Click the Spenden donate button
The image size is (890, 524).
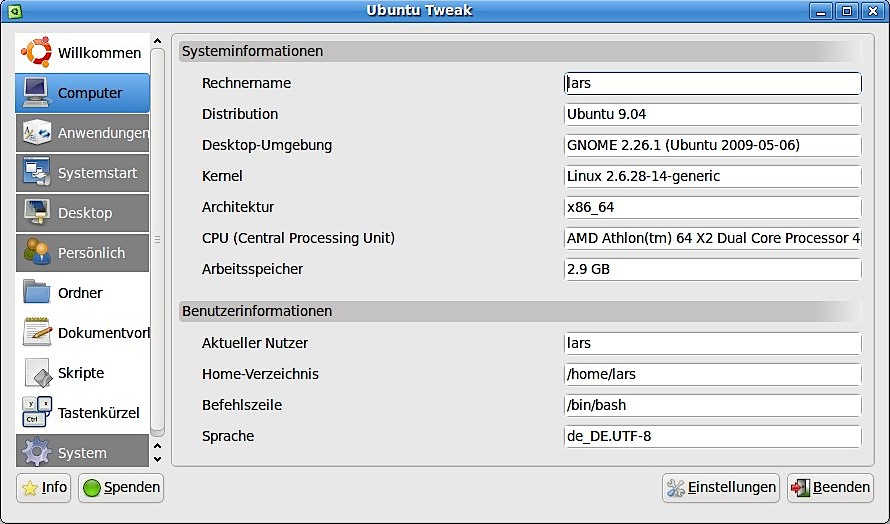coord(121,488)
